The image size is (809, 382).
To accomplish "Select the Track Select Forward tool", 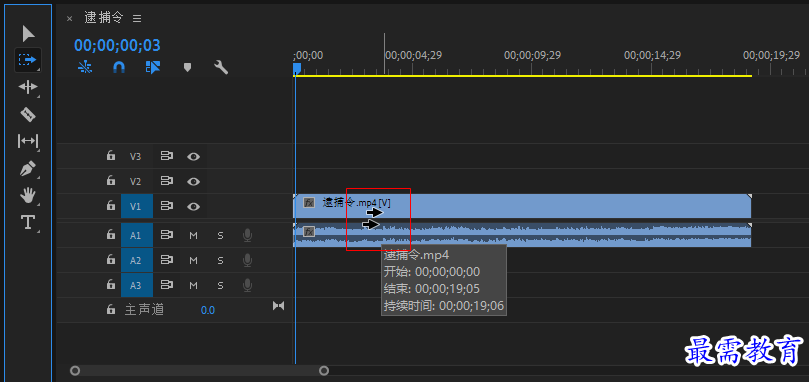I will pyautogui.click(x=28, y=60).
